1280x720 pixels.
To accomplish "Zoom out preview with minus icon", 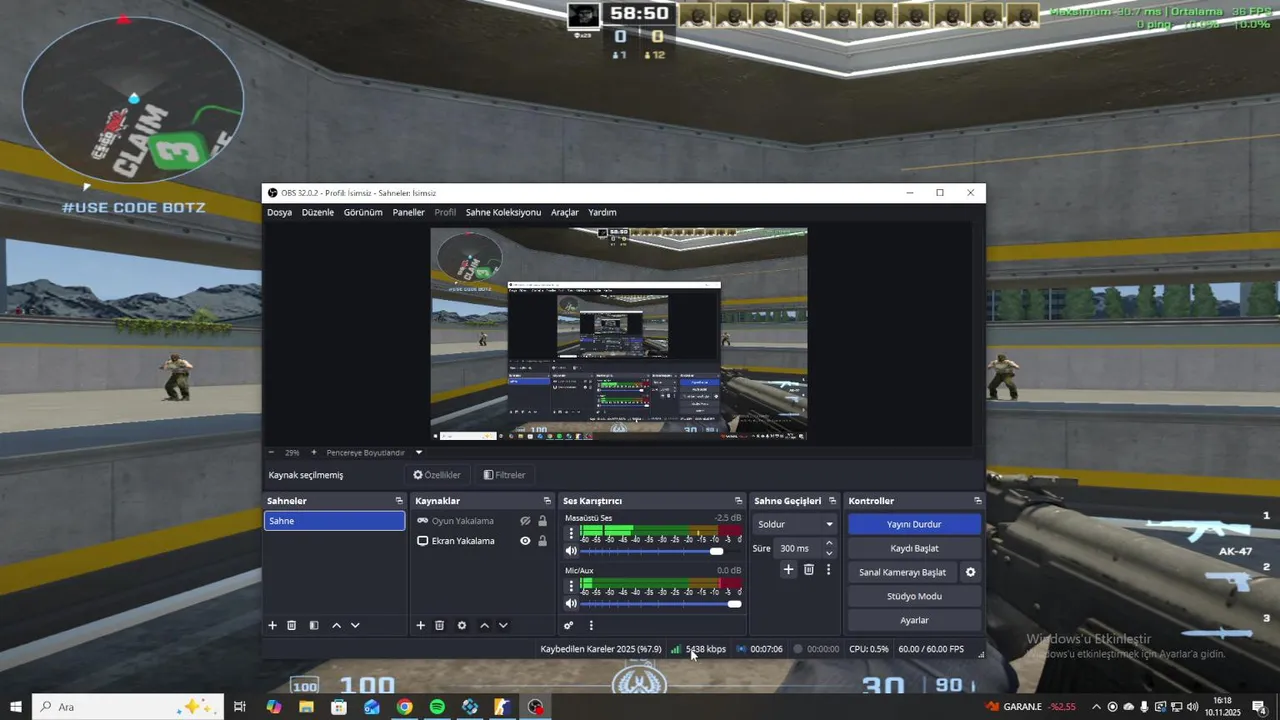I will pos(271,452).
